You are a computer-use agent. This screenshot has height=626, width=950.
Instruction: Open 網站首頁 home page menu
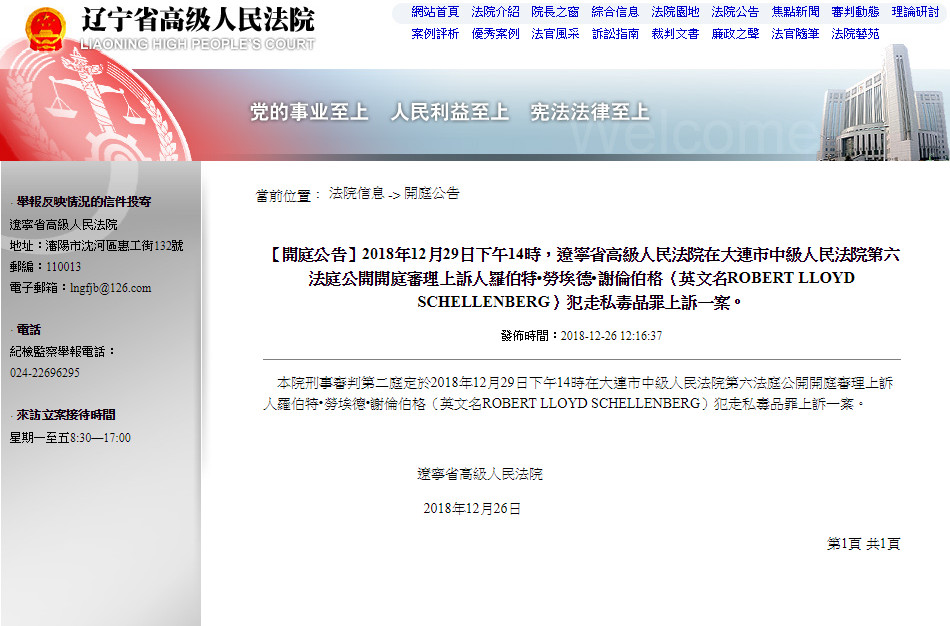435,12
